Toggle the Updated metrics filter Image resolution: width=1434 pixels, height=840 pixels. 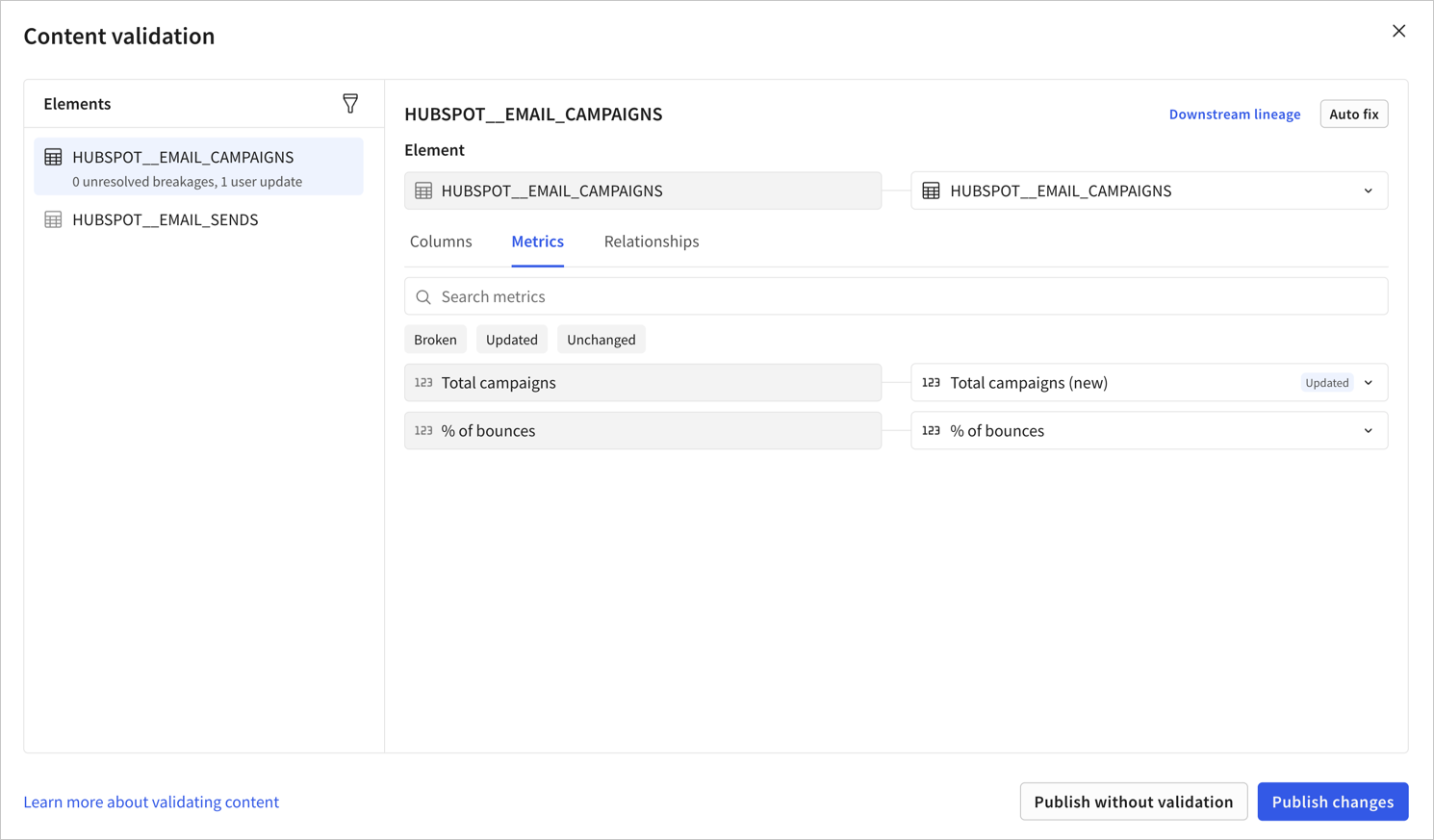pyautogui.click(x=511, y=339)
